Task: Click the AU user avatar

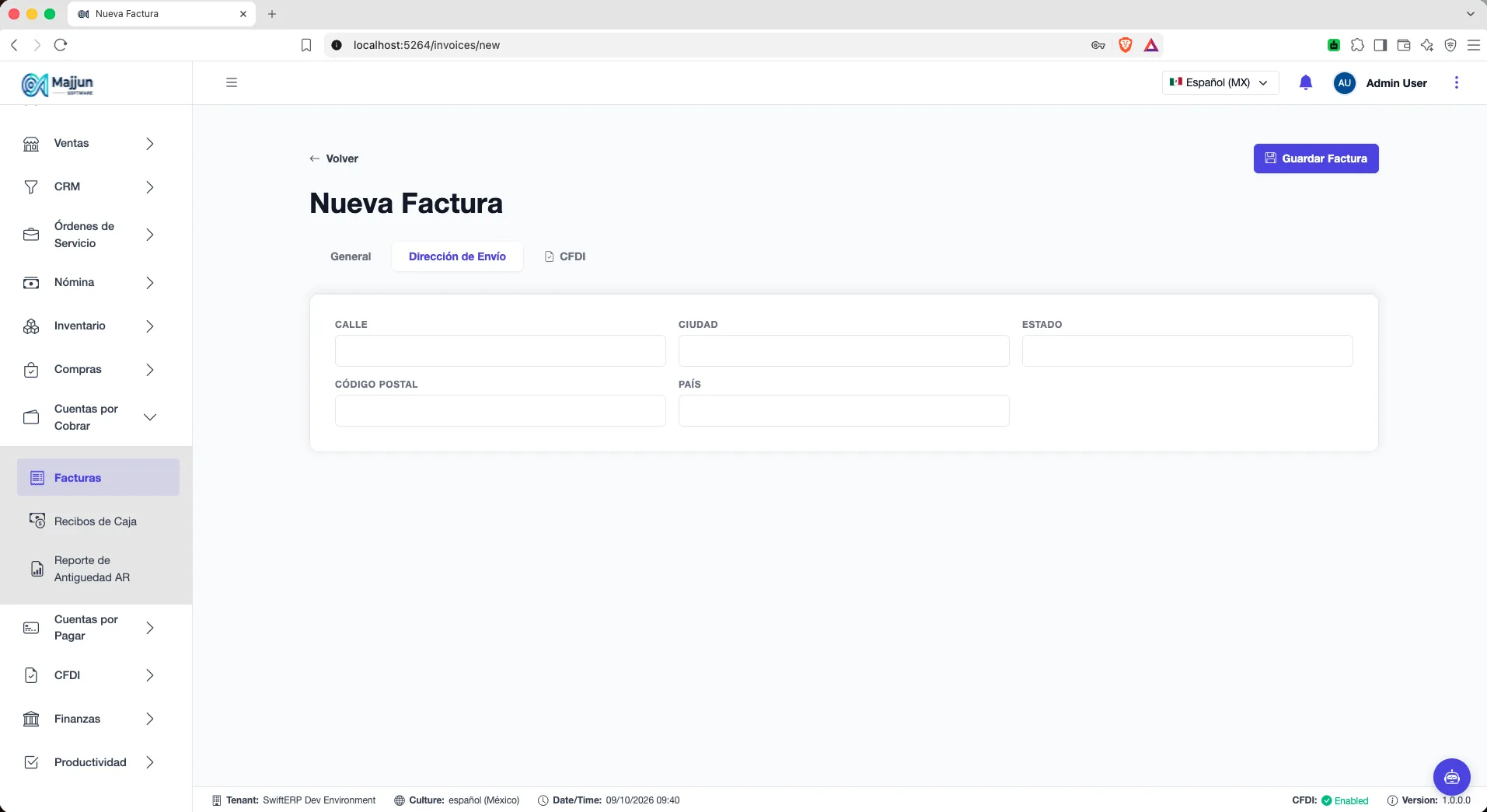Action: 1345,83
